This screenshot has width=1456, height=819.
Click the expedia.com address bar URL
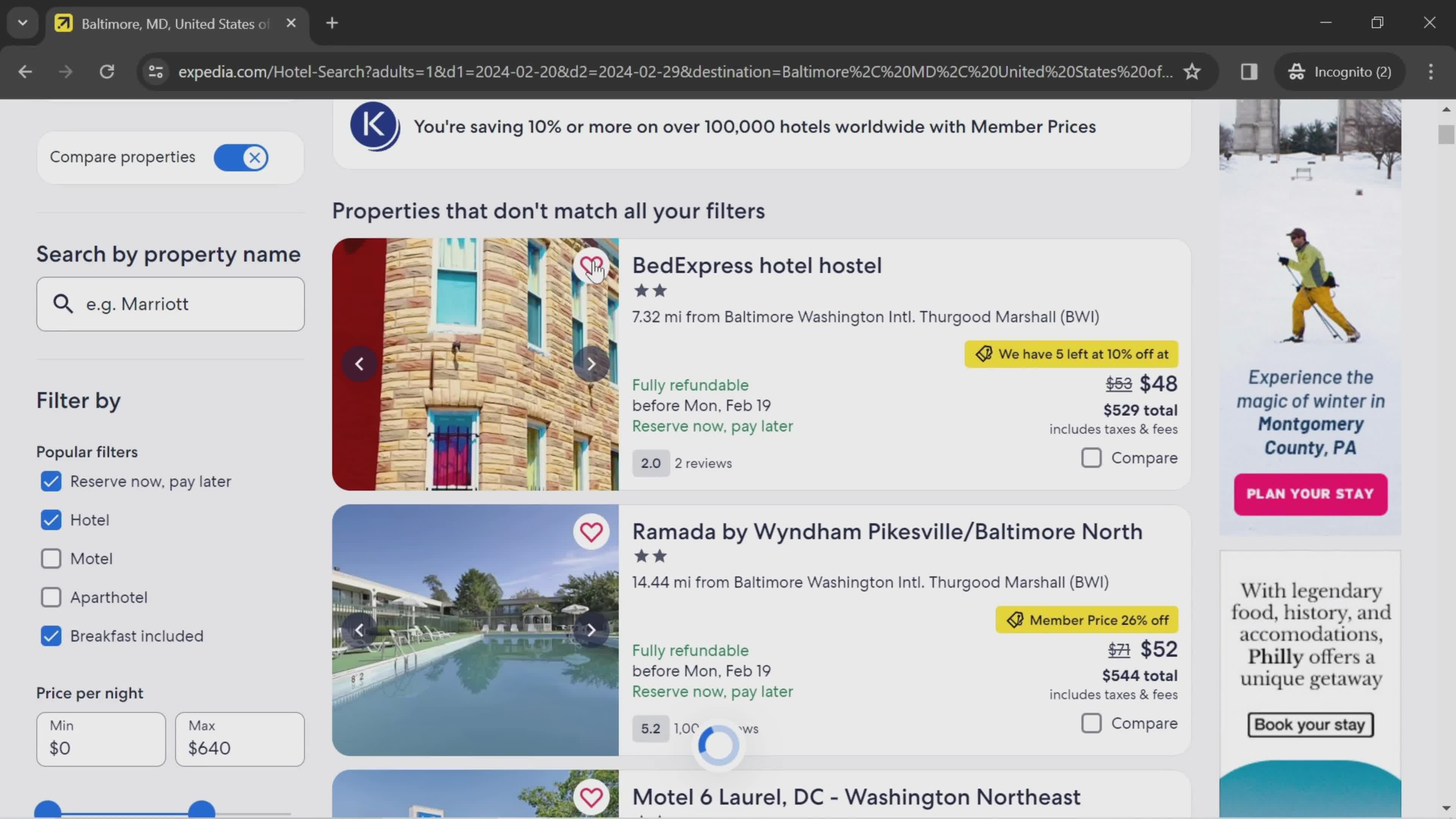pyautogui.click(x=675, y=72)
